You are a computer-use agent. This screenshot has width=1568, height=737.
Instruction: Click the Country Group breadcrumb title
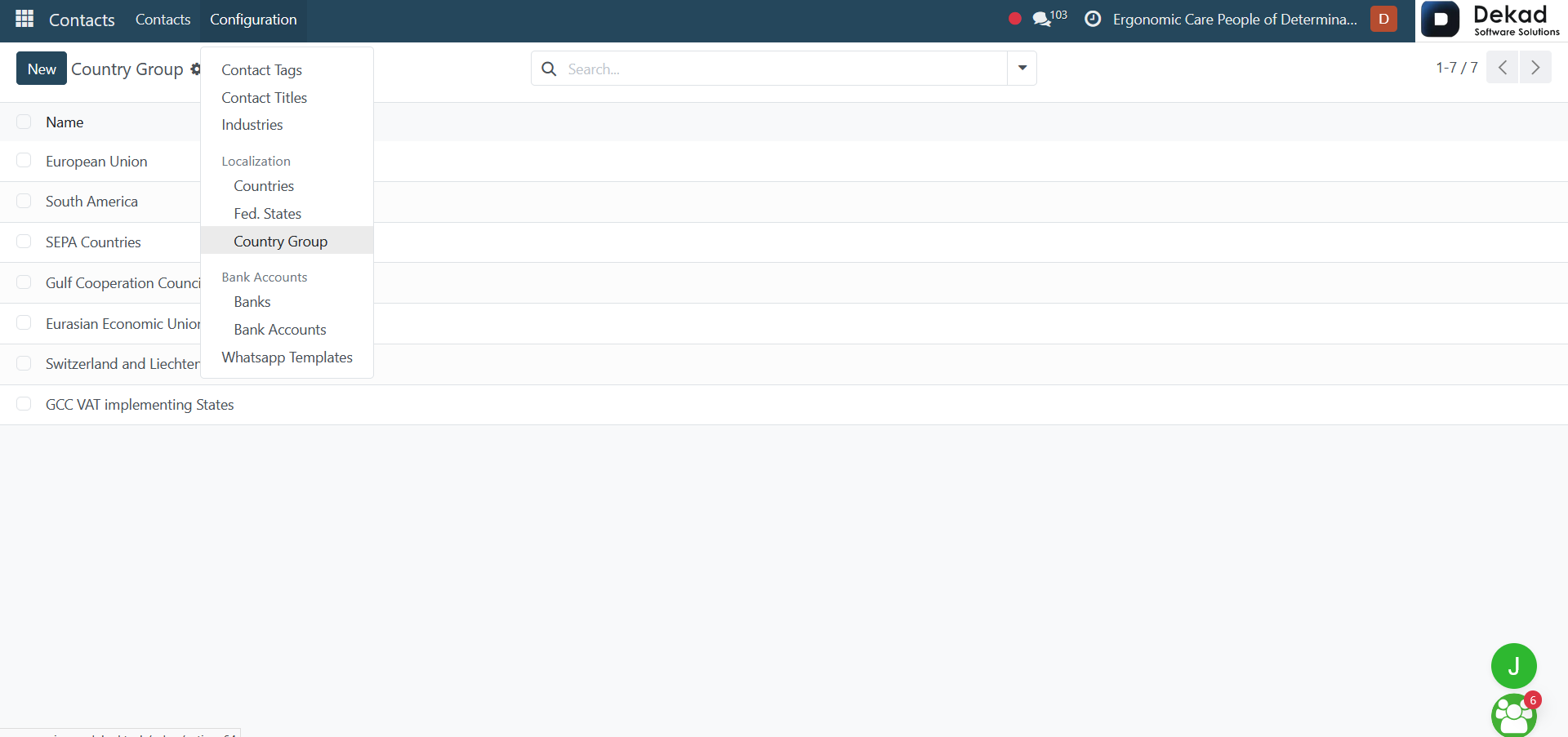pos(127,69)
